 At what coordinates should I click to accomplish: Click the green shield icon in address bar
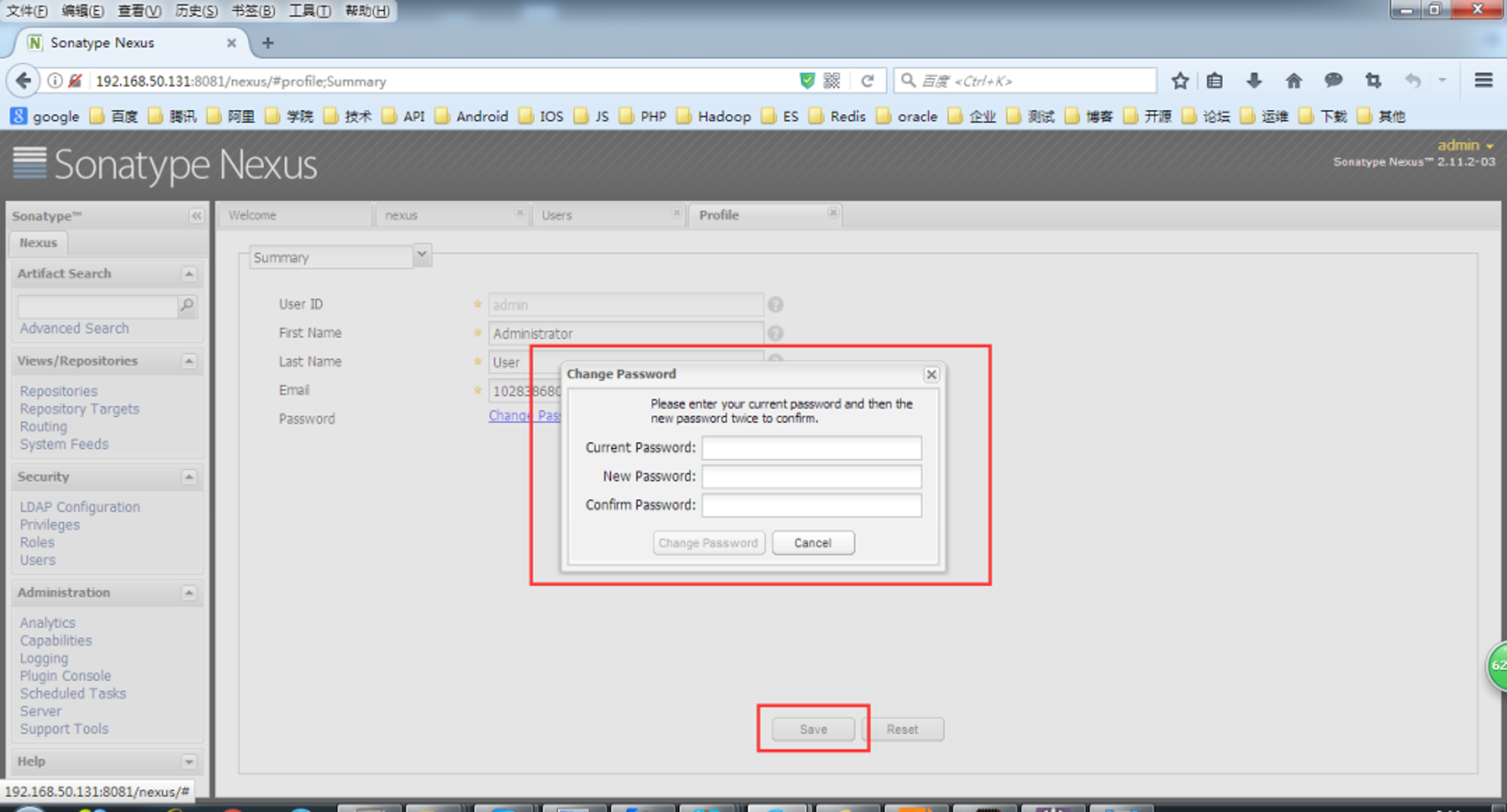pos(807,81)
